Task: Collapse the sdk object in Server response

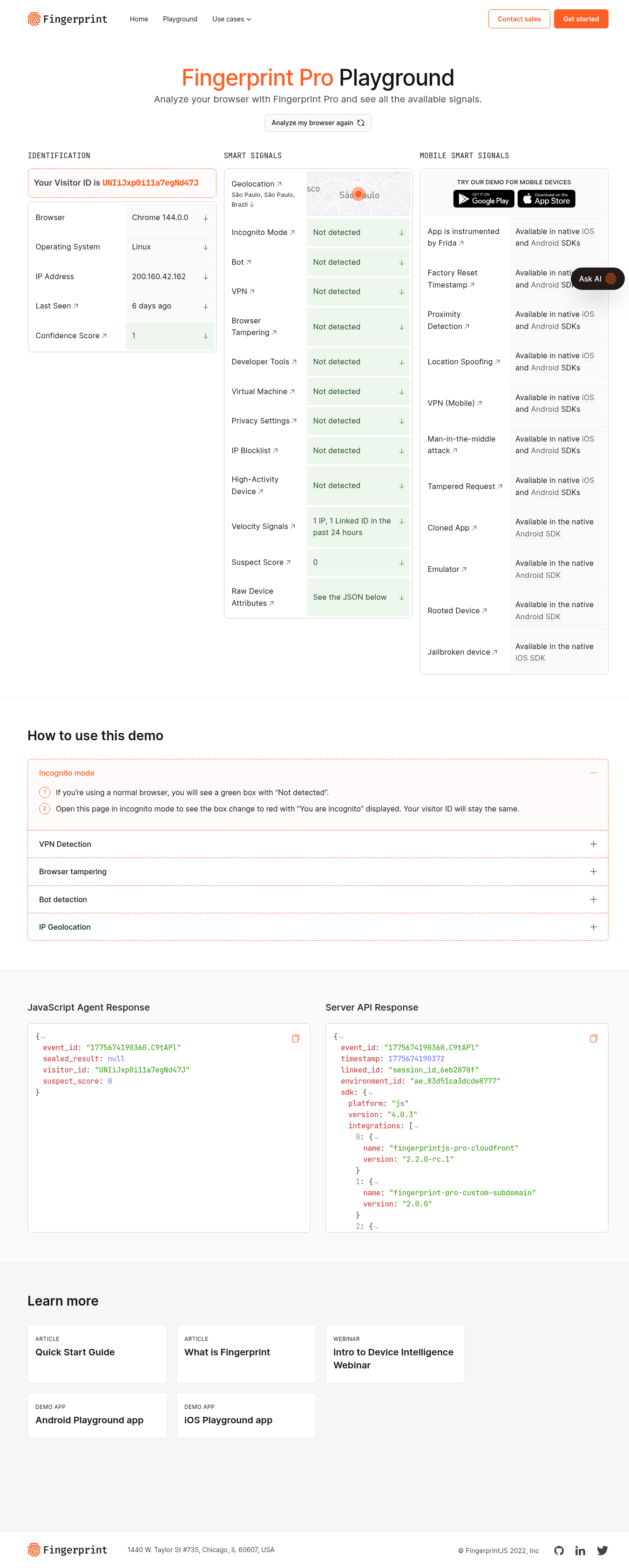Action: (x=370, y=1093)
